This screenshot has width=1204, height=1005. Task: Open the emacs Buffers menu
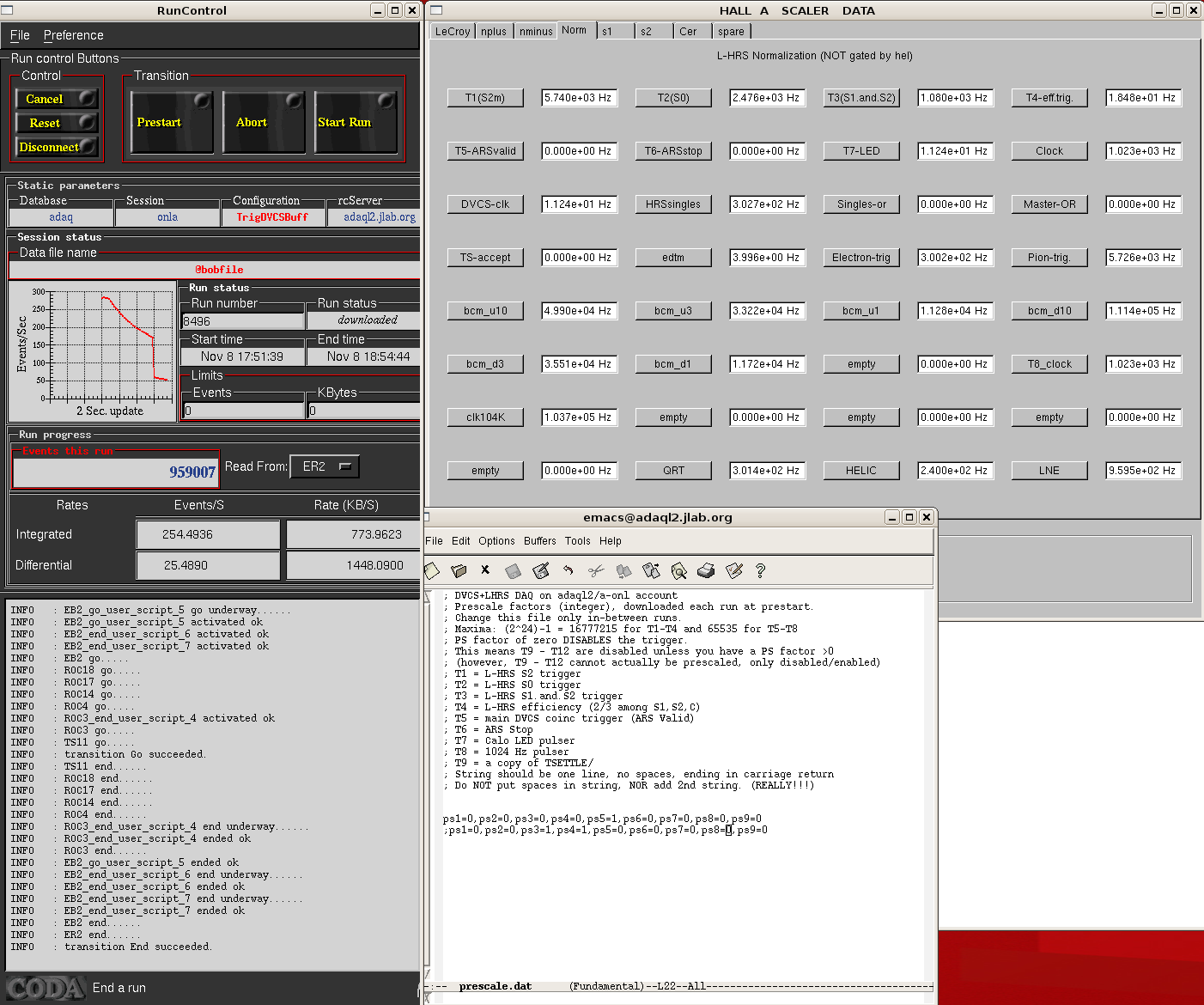540,541
